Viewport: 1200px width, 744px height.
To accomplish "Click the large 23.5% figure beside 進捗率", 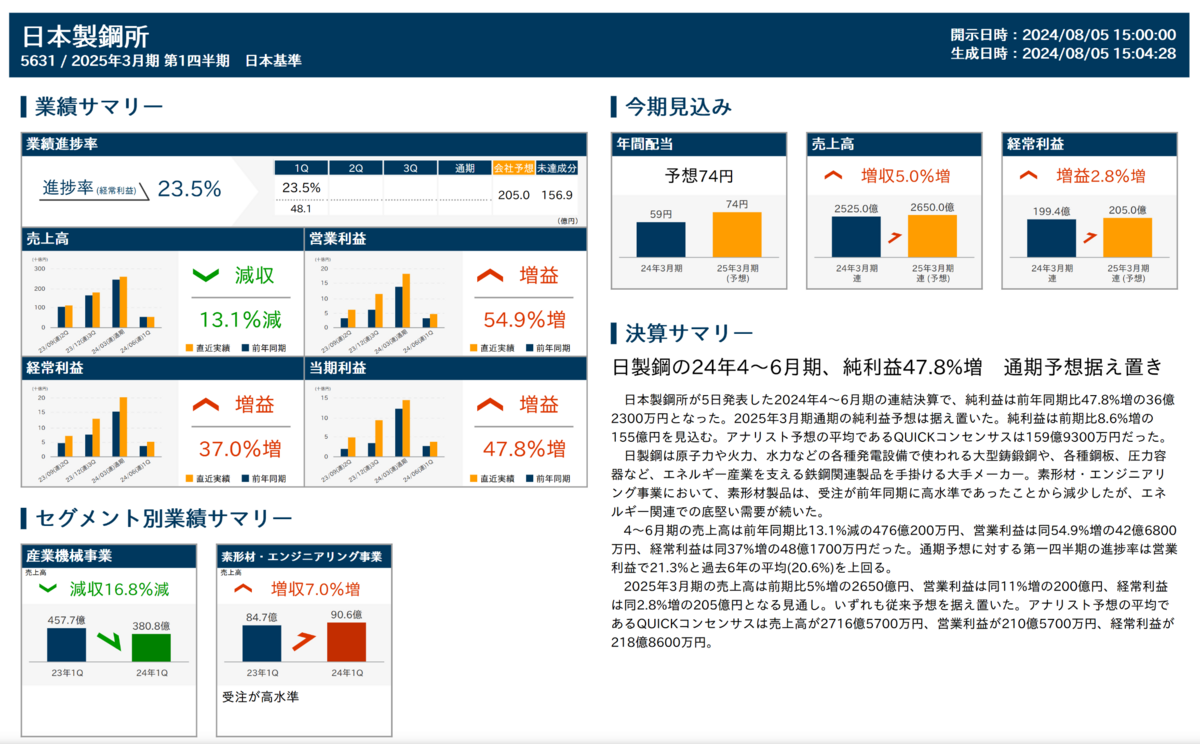I will point(190,189).
